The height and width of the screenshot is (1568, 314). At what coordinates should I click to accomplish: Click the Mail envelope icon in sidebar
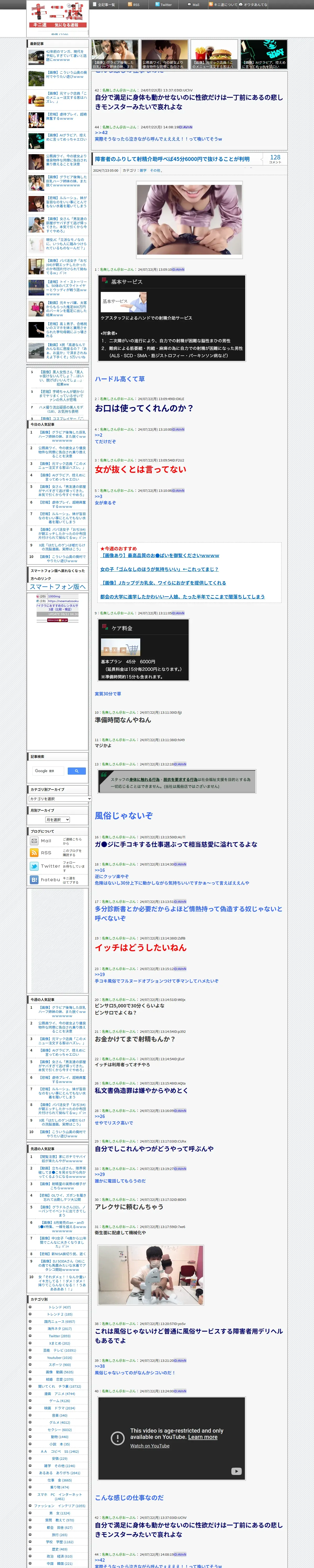tap(34, 841)
